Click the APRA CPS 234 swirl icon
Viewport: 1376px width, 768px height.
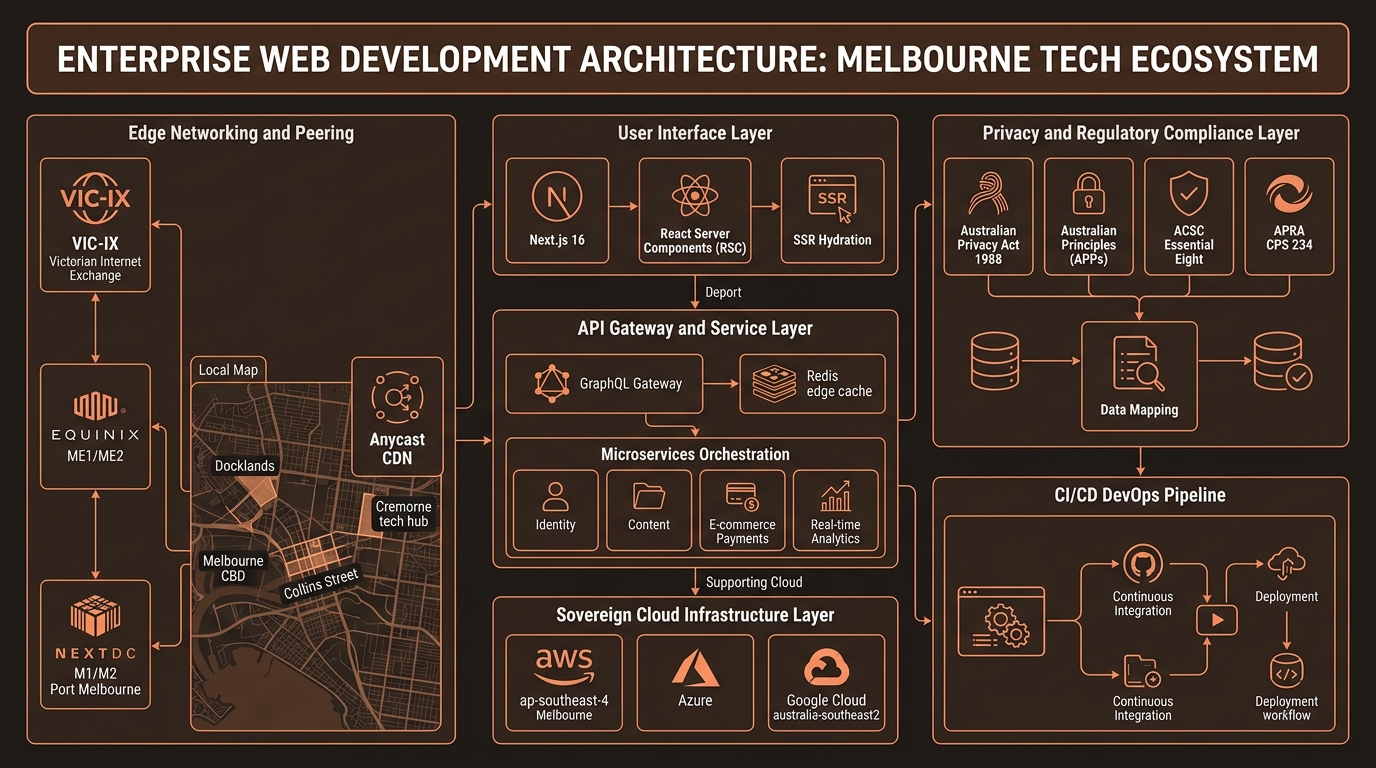[x=1288, y=195]
